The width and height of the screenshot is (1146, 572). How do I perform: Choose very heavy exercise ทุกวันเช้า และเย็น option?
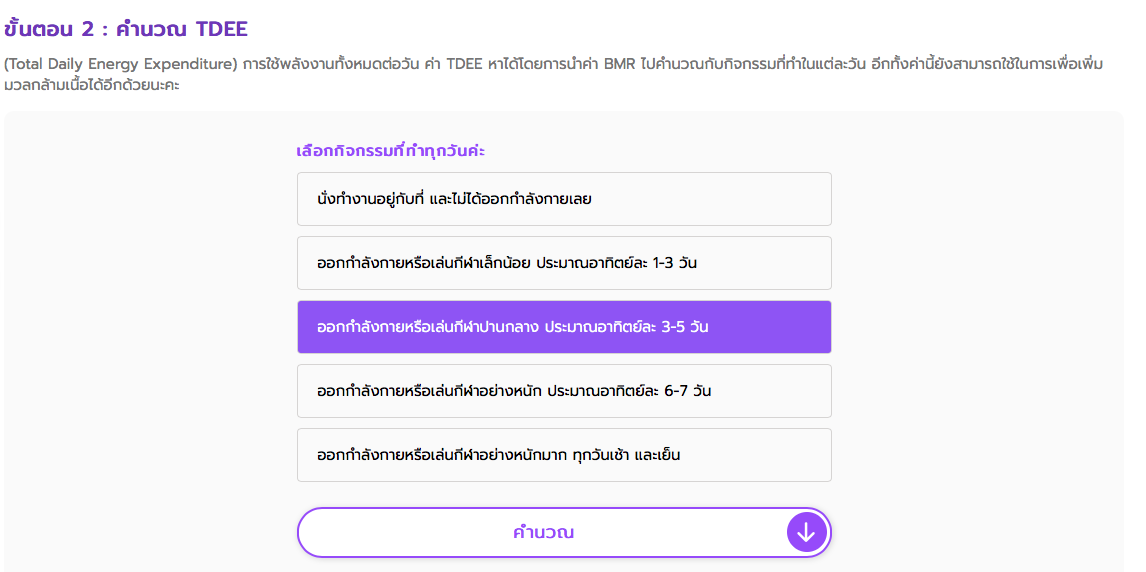point(564,455)
